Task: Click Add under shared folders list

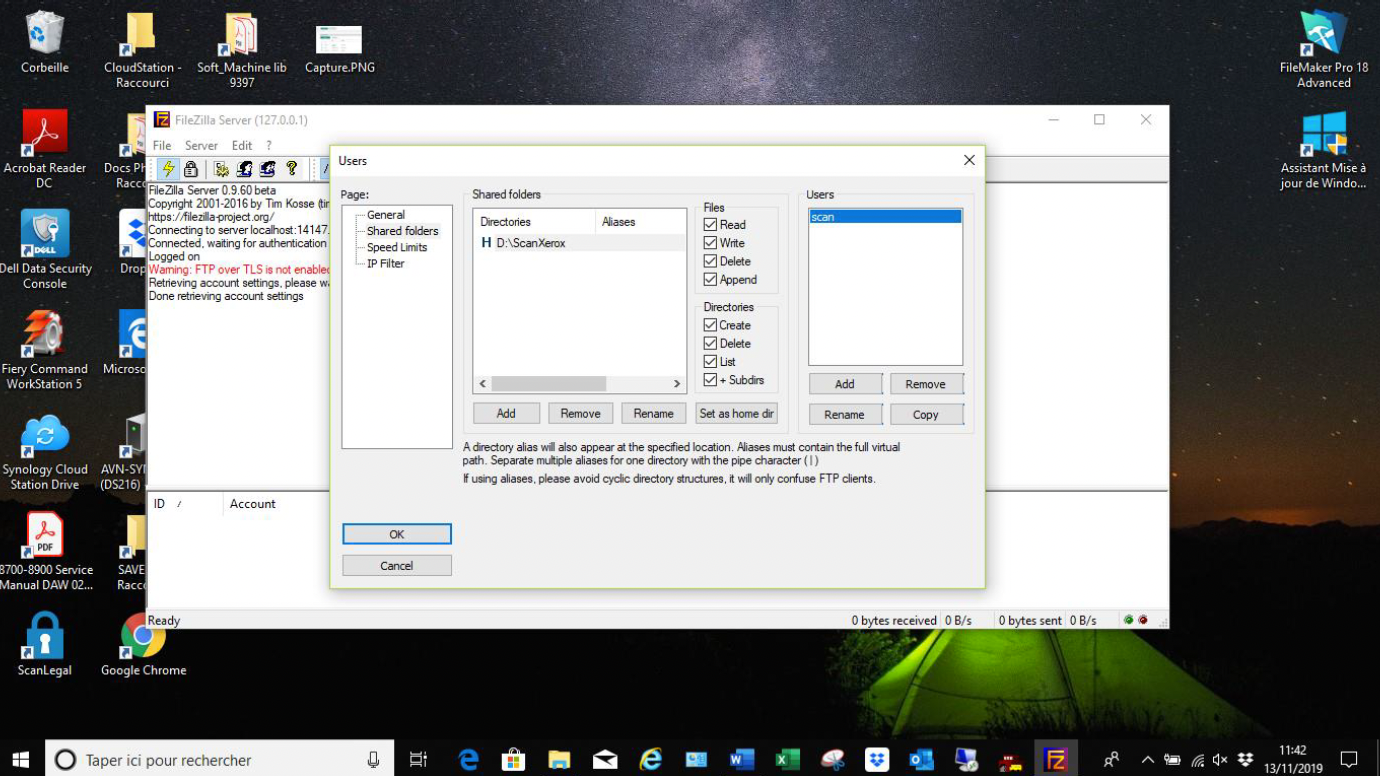Action: point(506,413)
